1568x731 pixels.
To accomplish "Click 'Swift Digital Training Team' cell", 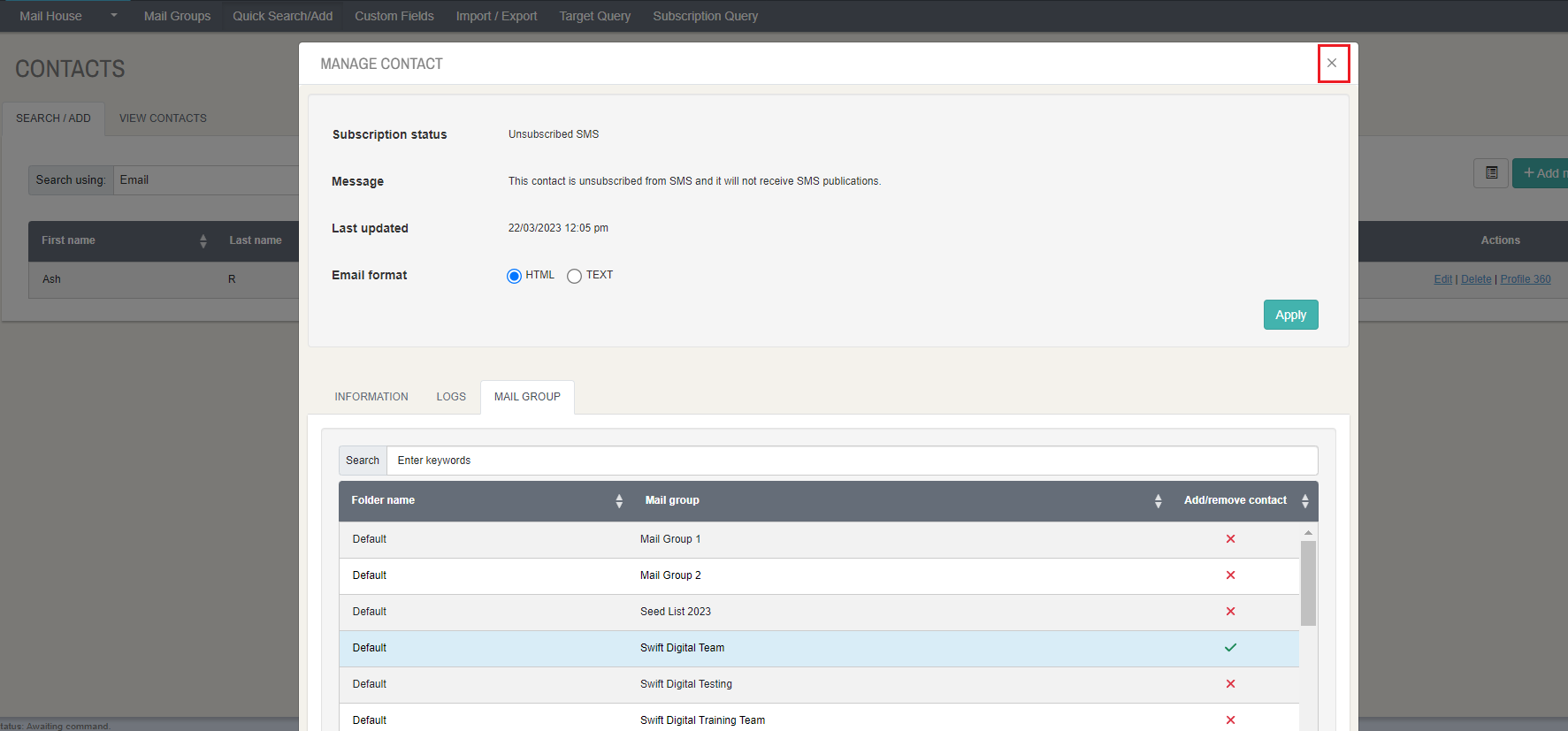I will click(703, 720).
